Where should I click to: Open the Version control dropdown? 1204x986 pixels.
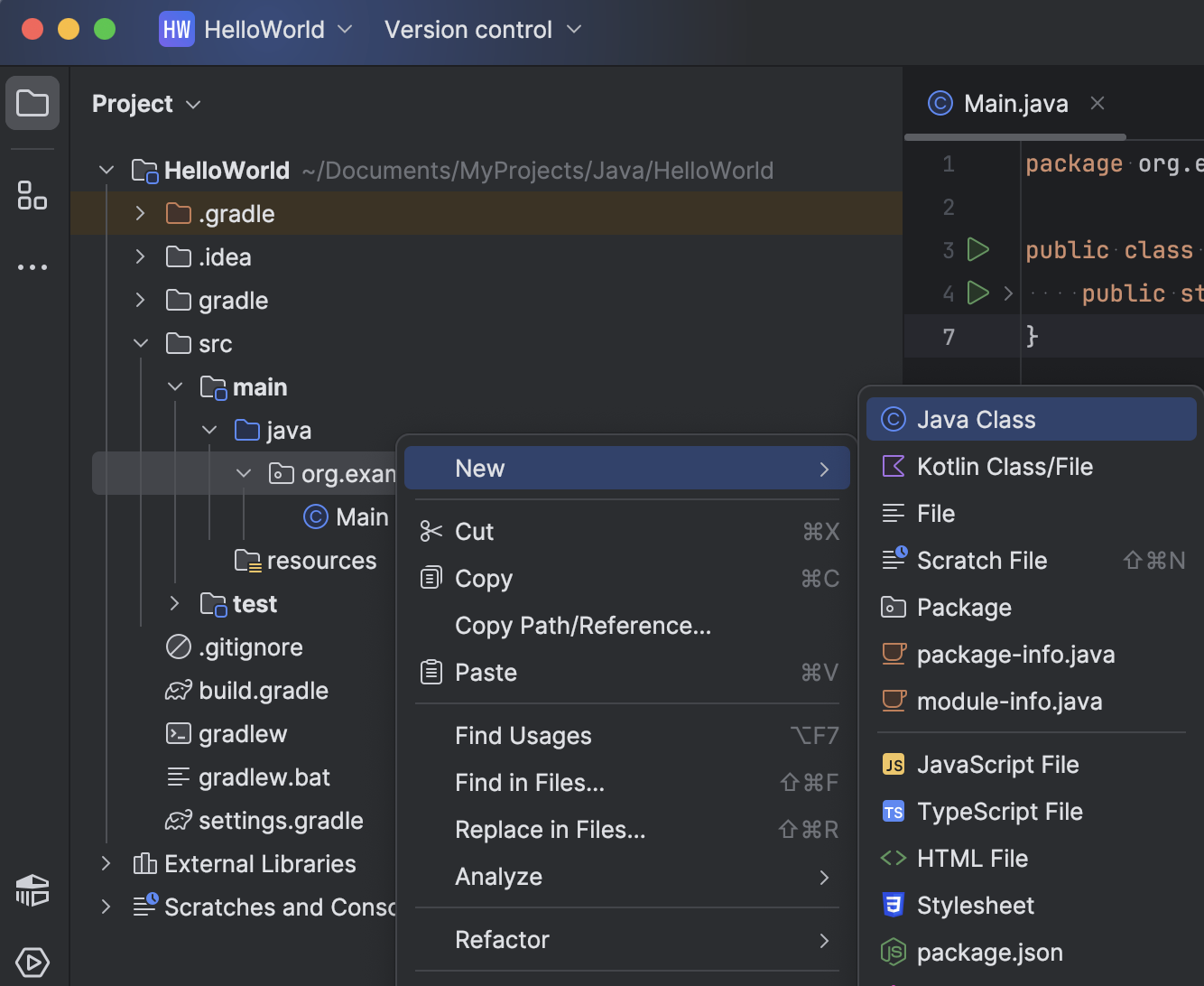click(x=483, y=29)
